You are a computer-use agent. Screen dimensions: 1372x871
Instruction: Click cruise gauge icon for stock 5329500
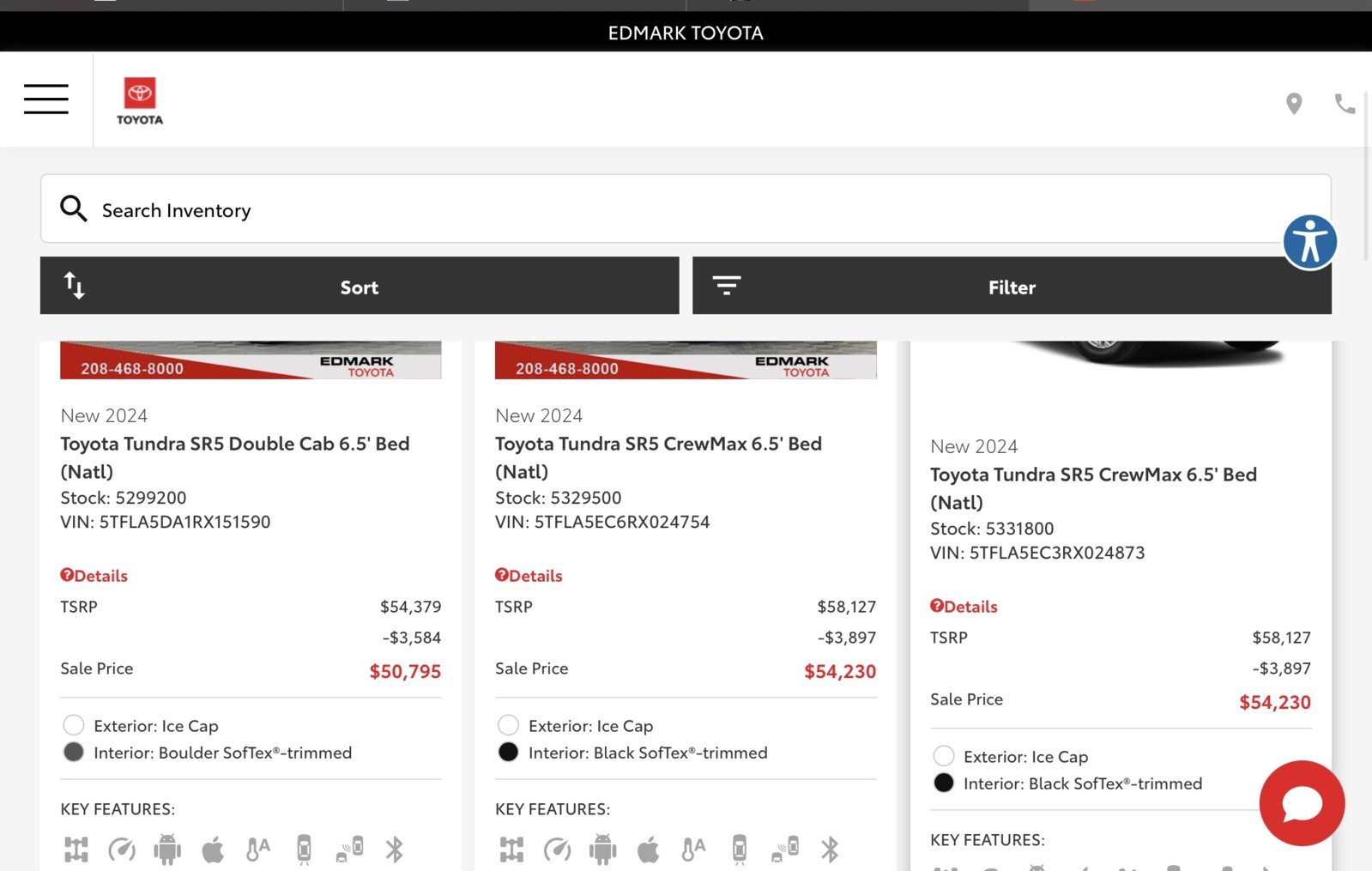click(x=557, y=850)
